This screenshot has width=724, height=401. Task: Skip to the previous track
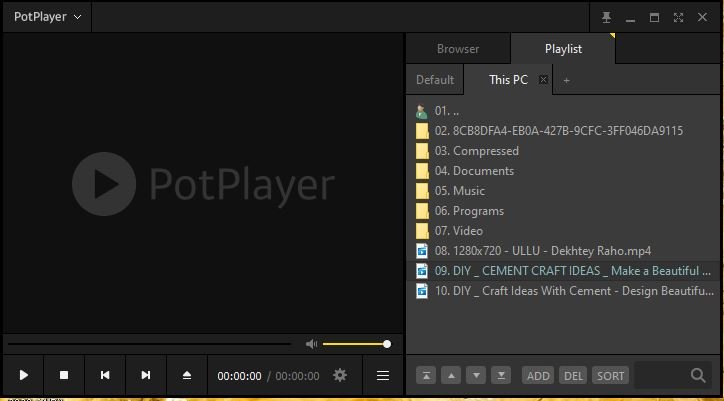pyautogui.click(x=105, y=375)
